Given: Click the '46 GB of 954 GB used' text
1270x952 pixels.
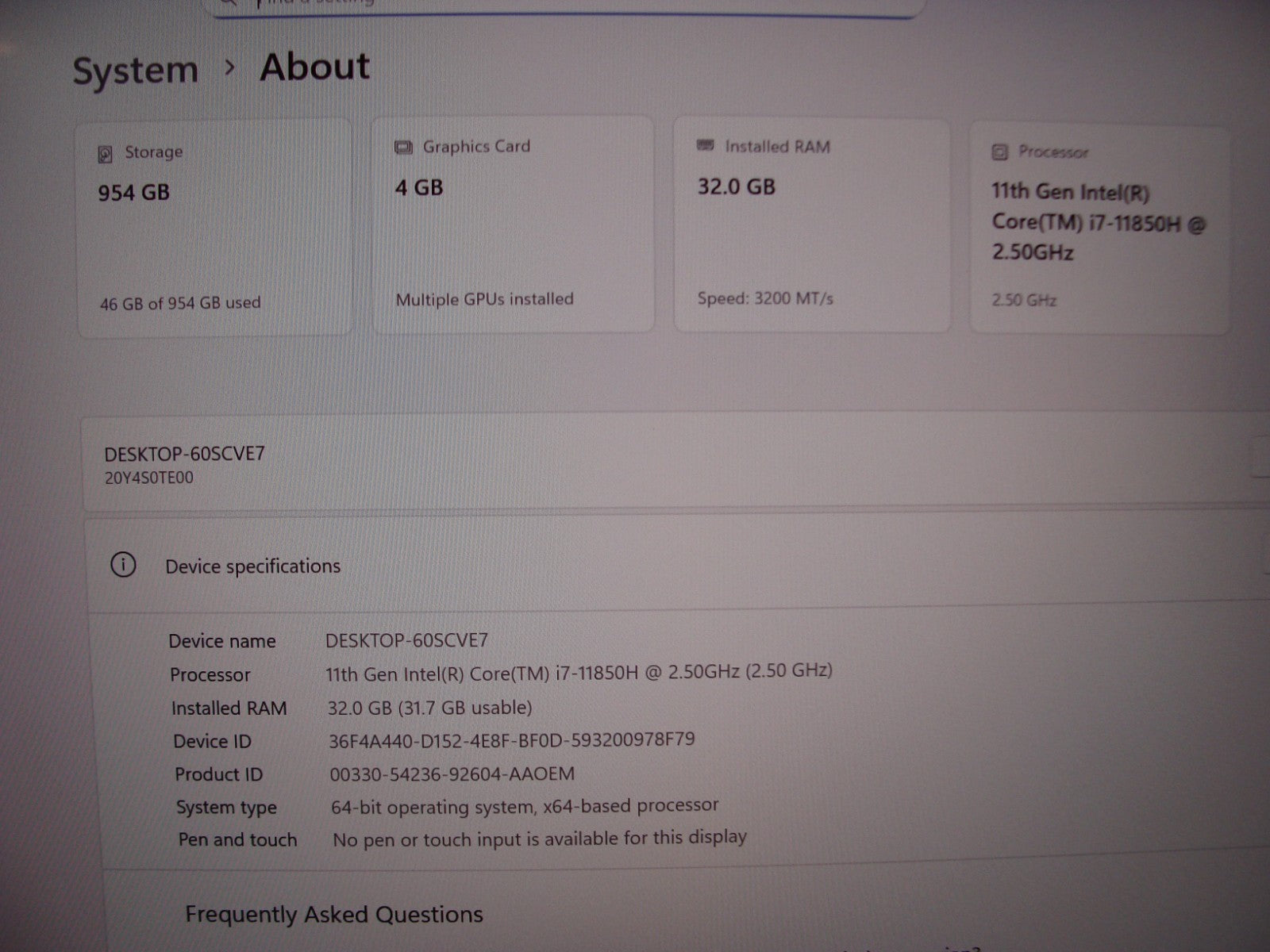Looking at the screenshot, I should tap(180, 303).
